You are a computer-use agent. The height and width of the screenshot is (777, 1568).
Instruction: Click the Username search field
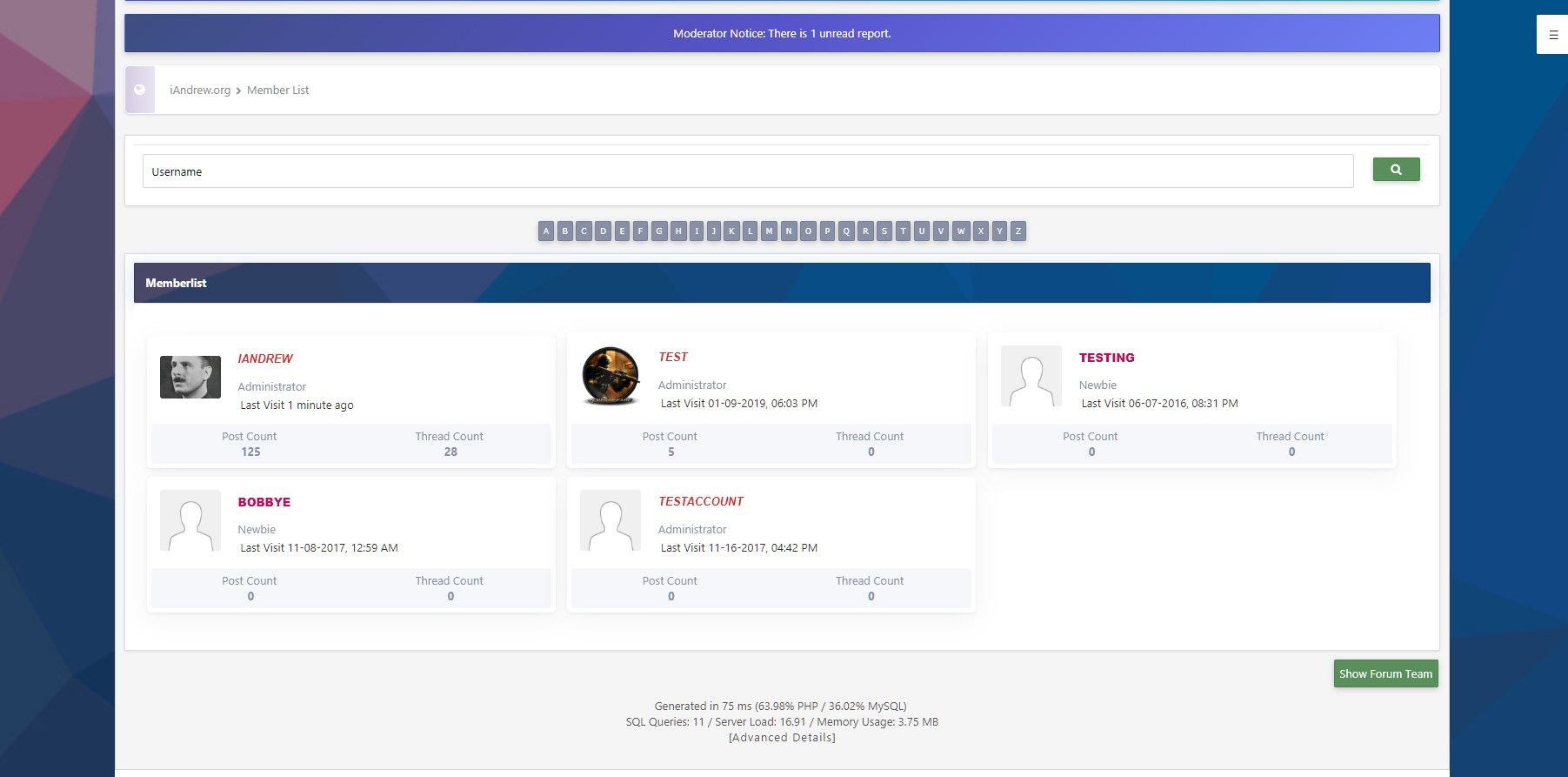coord(748,171)
